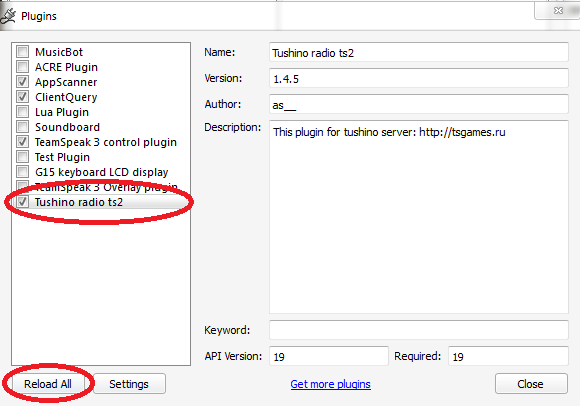Screen dimensions: 580x406
Task: Open plugin Settings button
Action: (x=129, y=384)
